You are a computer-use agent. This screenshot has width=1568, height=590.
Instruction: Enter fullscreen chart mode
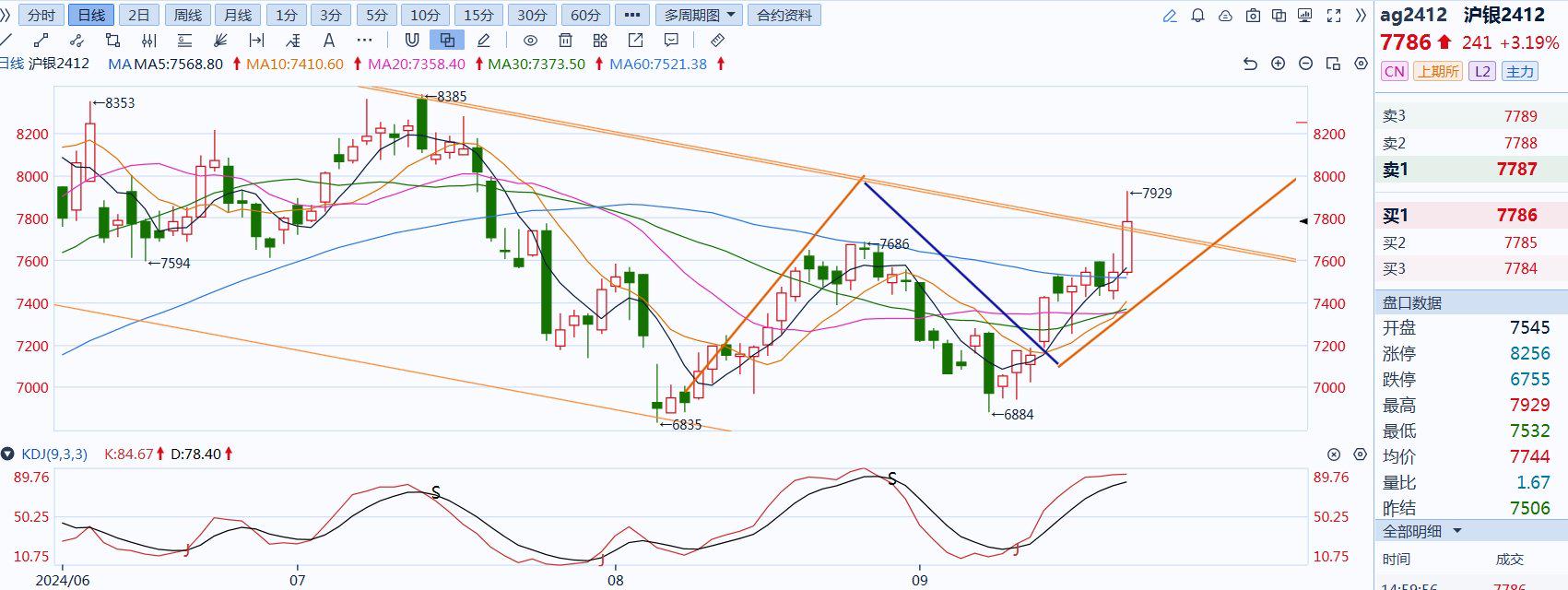click(1334, 16)
